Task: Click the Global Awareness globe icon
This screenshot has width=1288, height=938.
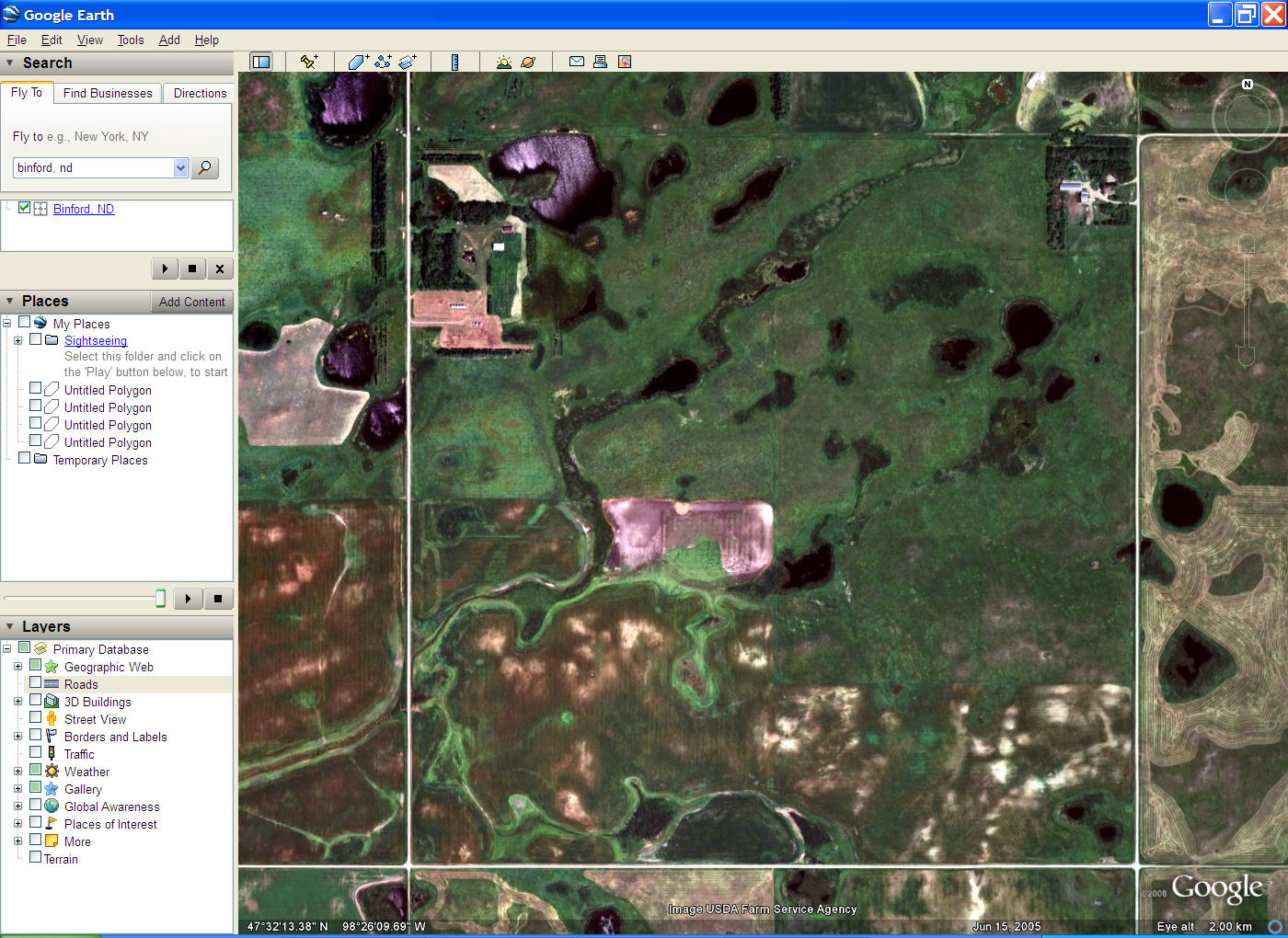Action: (52, 806)
